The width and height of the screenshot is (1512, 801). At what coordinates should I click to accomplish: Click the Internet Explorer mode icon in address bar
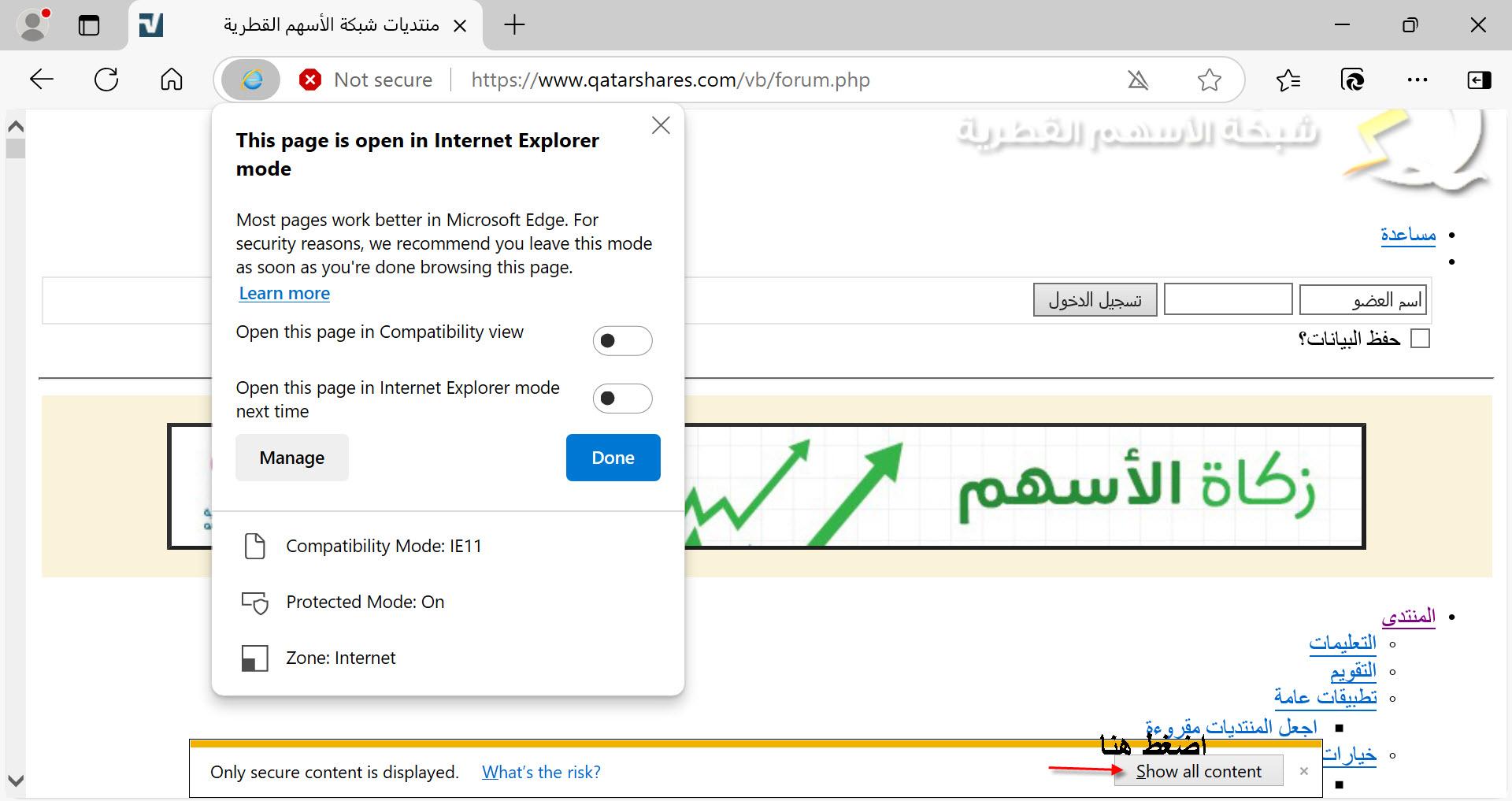coord(250,80)
